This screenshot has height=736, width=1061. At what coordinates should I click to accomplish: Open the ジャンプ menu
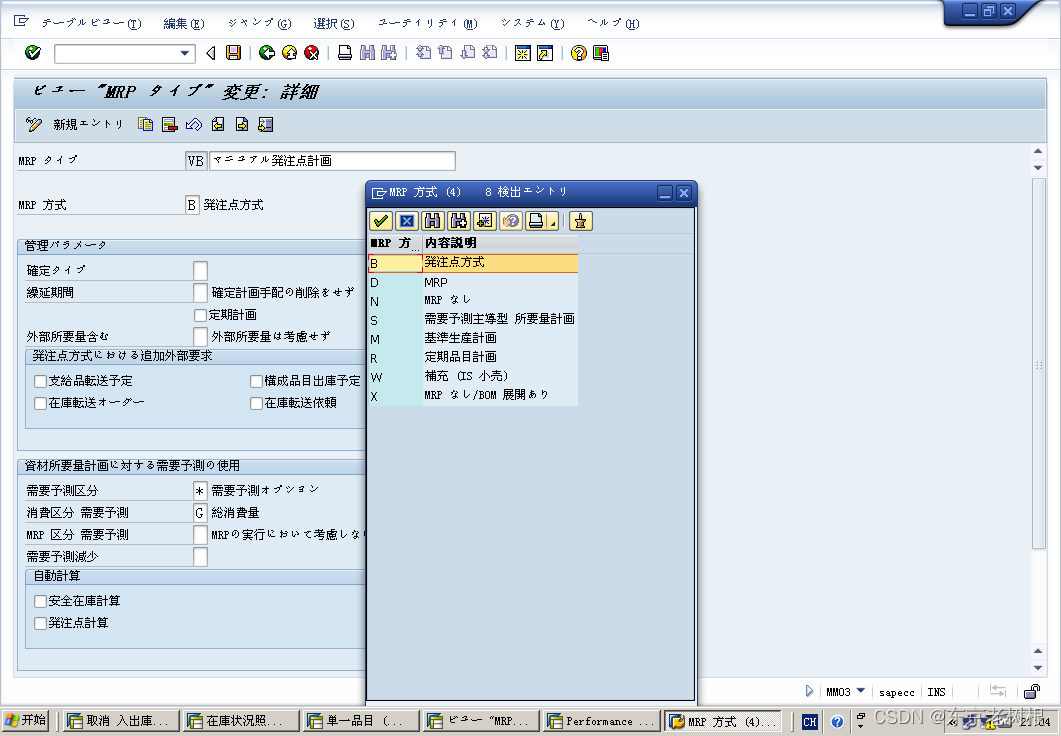pos(259,24)
